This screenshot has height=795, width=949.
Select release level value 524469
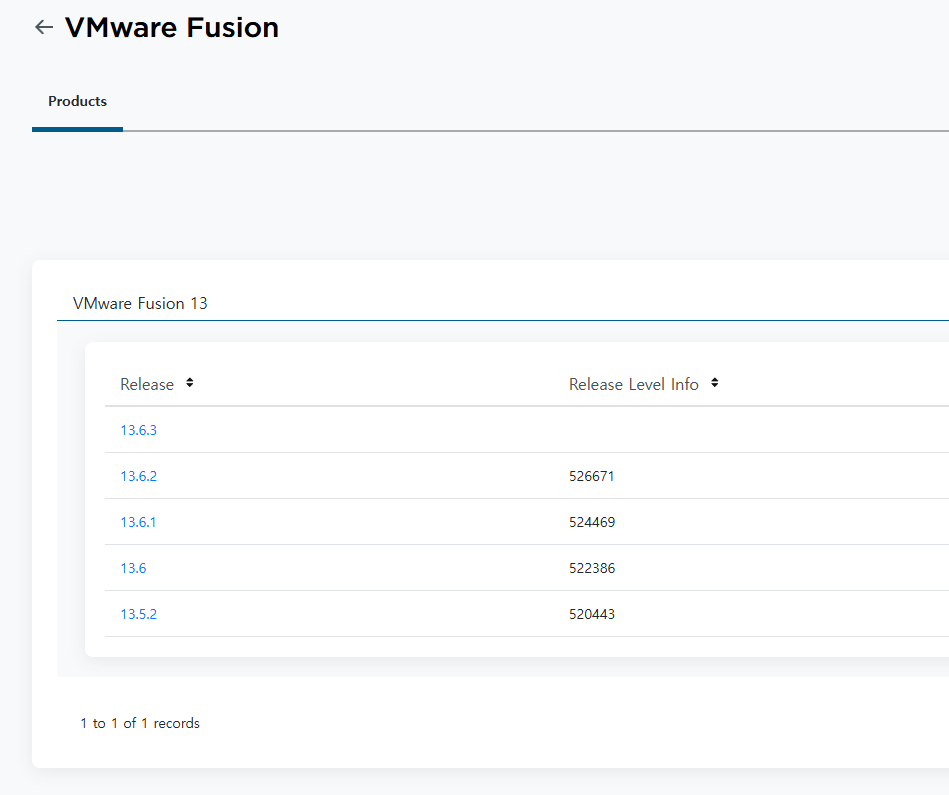(x=592, y=522)
